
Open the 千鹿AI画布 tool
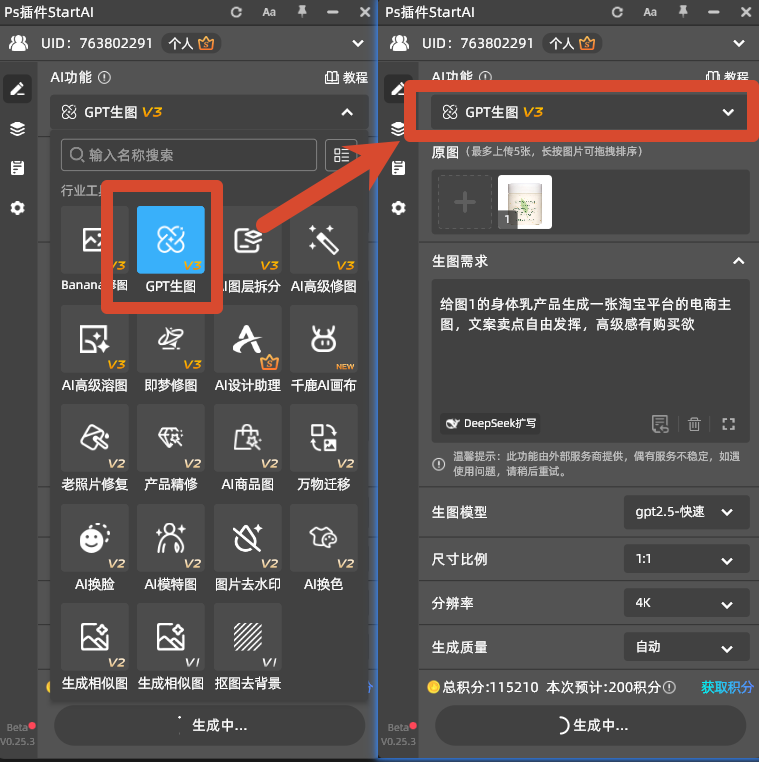(x=324, y=339)
